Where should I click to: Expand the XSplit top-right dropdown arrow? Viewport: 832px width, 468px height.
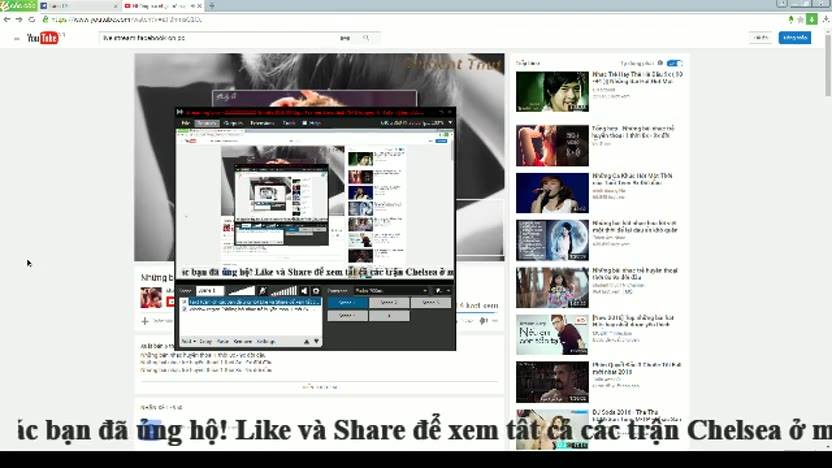click(x=450, y=123)
